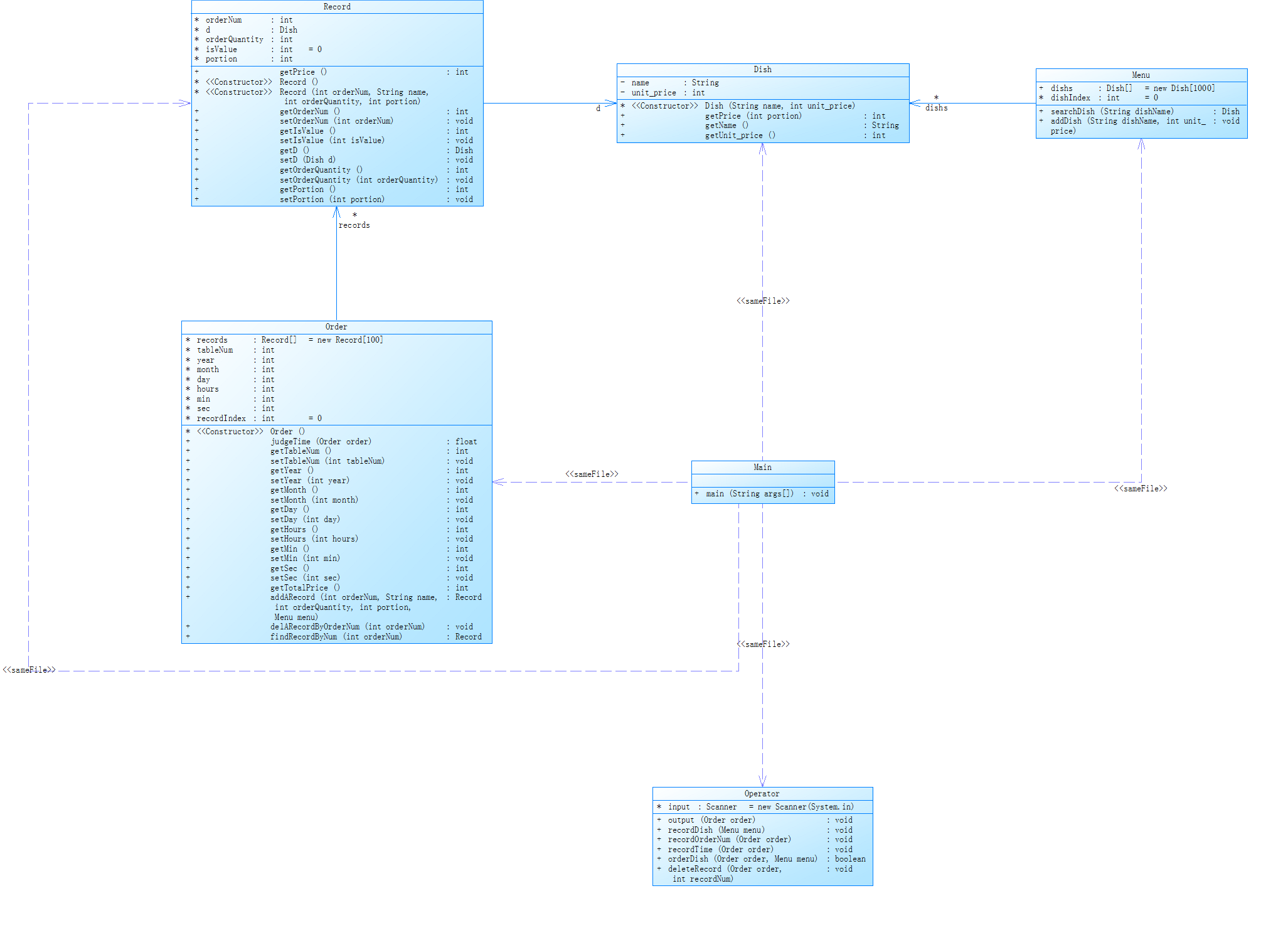
Task: Select the Menu class title header
Action: point(1141,75)
